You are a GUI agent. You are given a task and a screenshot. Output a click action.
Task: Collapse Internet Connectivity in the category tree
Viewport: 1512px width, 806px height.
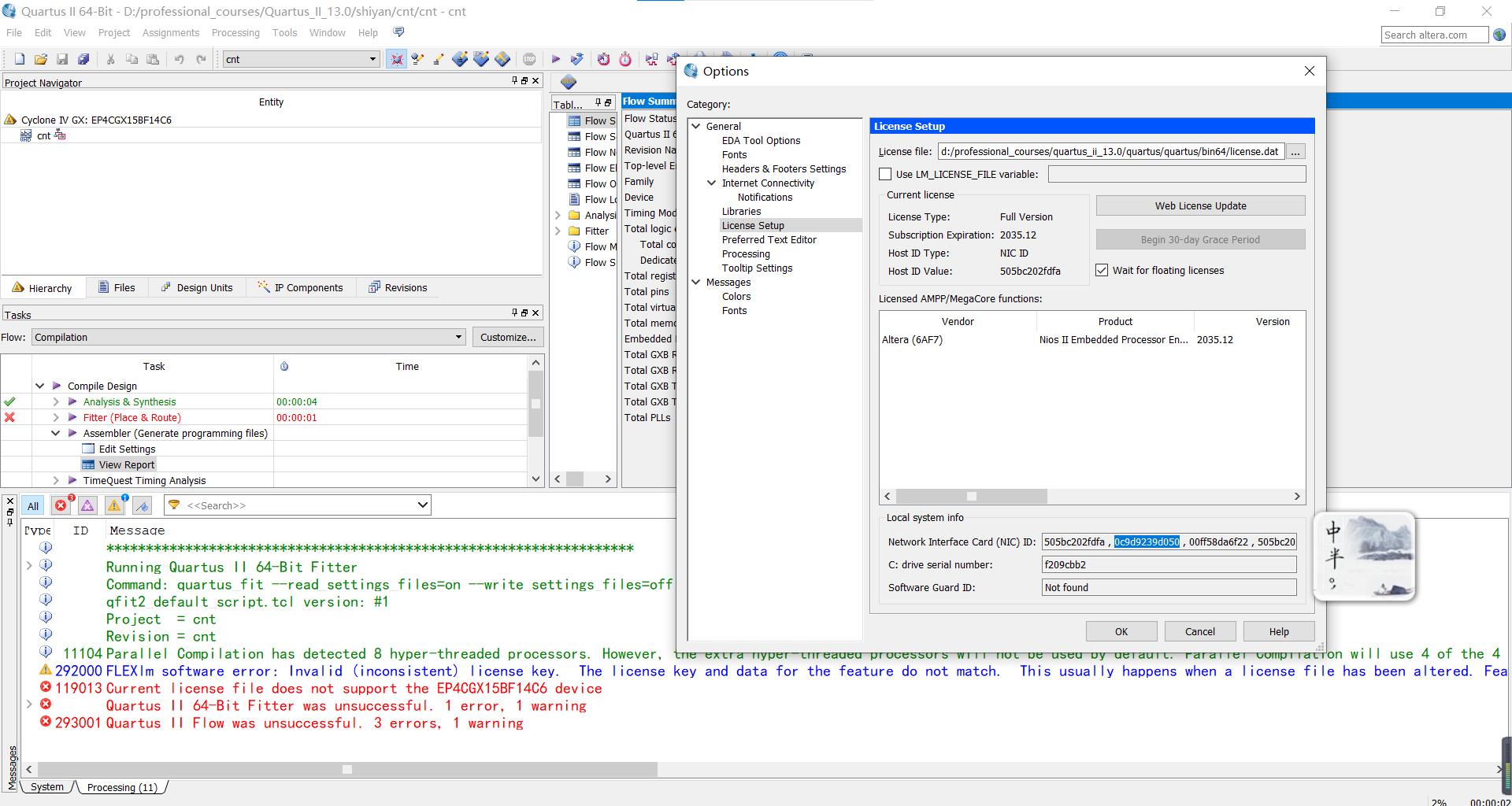pos(712,183)
